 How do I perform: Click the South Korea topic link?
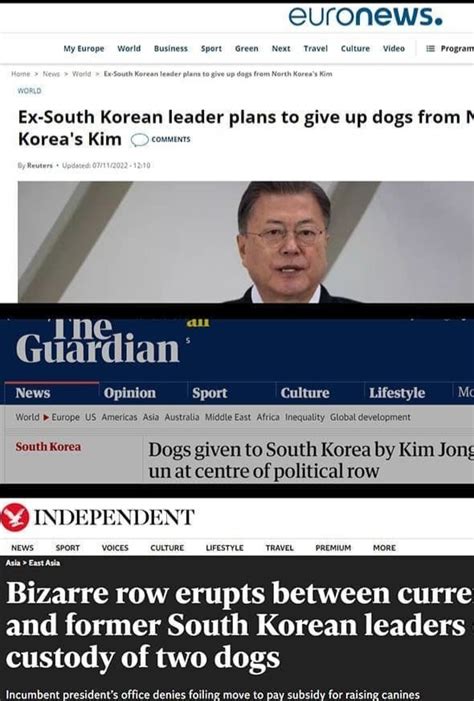(x=48, y=447)
